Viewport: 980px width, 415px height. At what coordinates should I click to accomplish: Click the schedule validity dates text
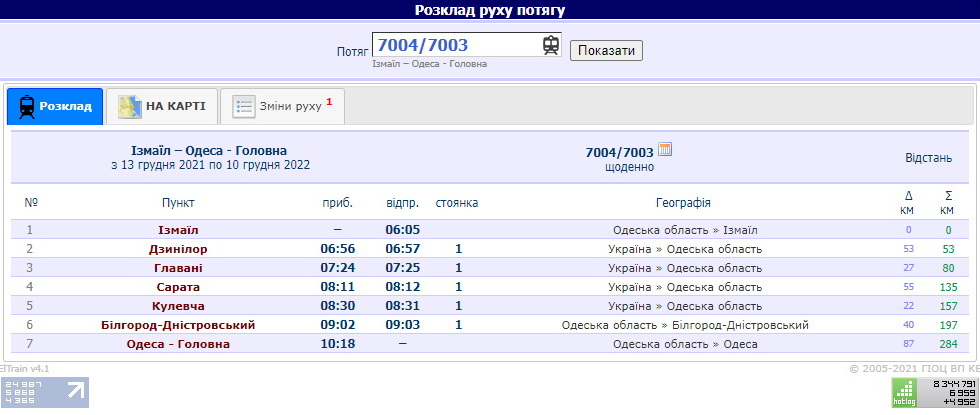(x=210, y=166)
